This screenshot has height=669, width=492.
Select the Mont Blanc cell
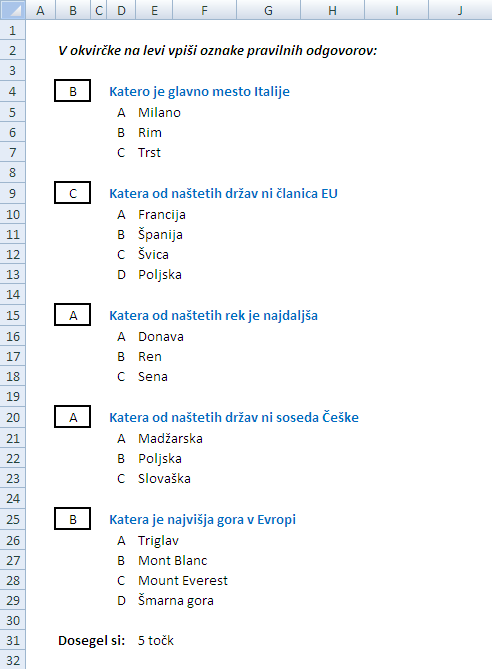(172, 561)
